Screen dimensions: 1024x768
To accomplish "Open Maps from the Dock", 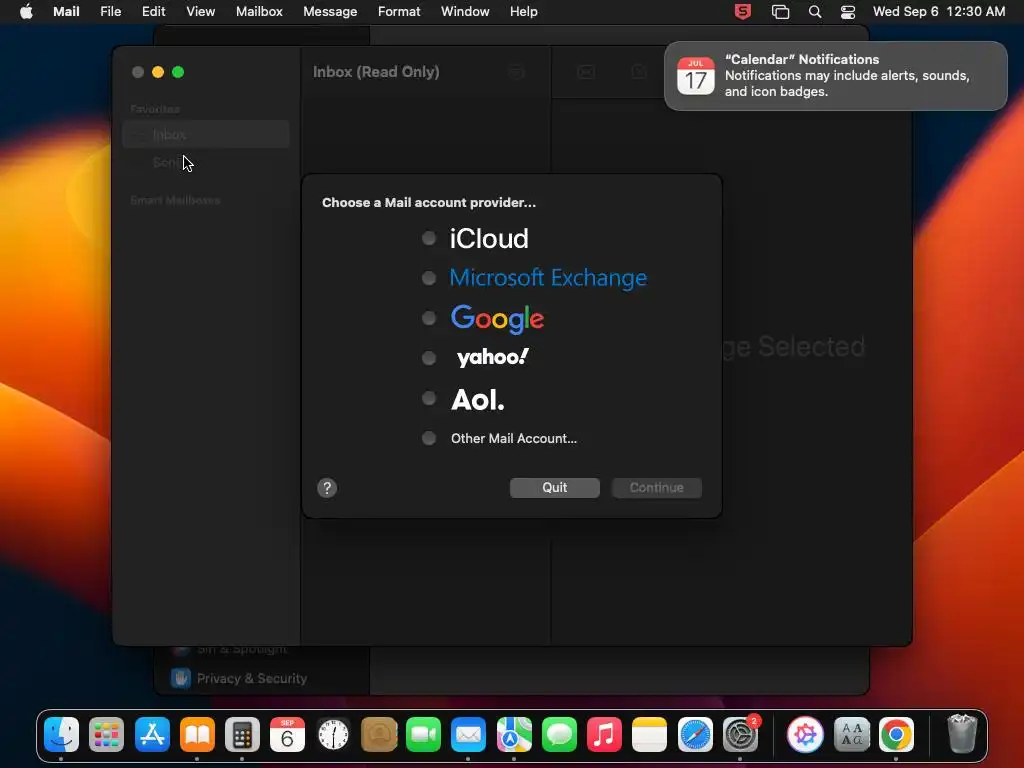I will tap(514, 734).
